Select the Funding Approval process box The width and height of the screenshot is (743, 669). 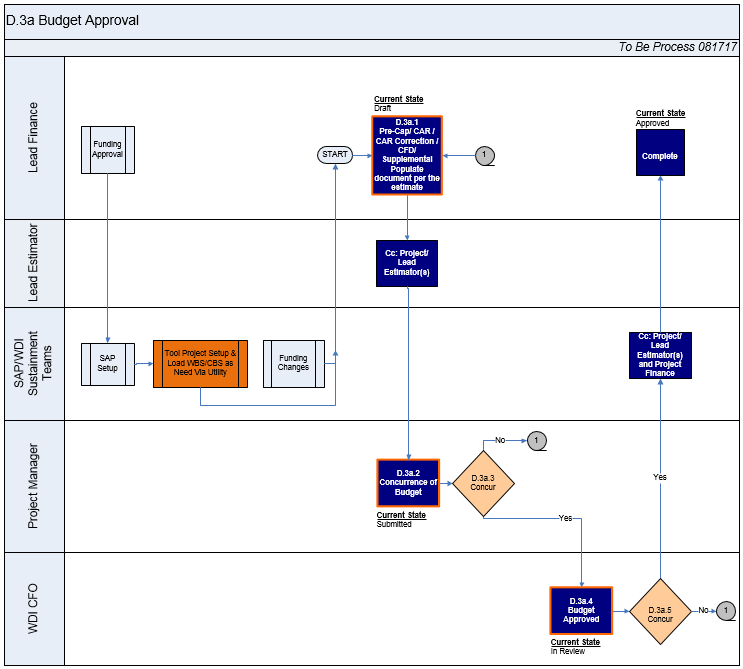click(x=107, y=150)
